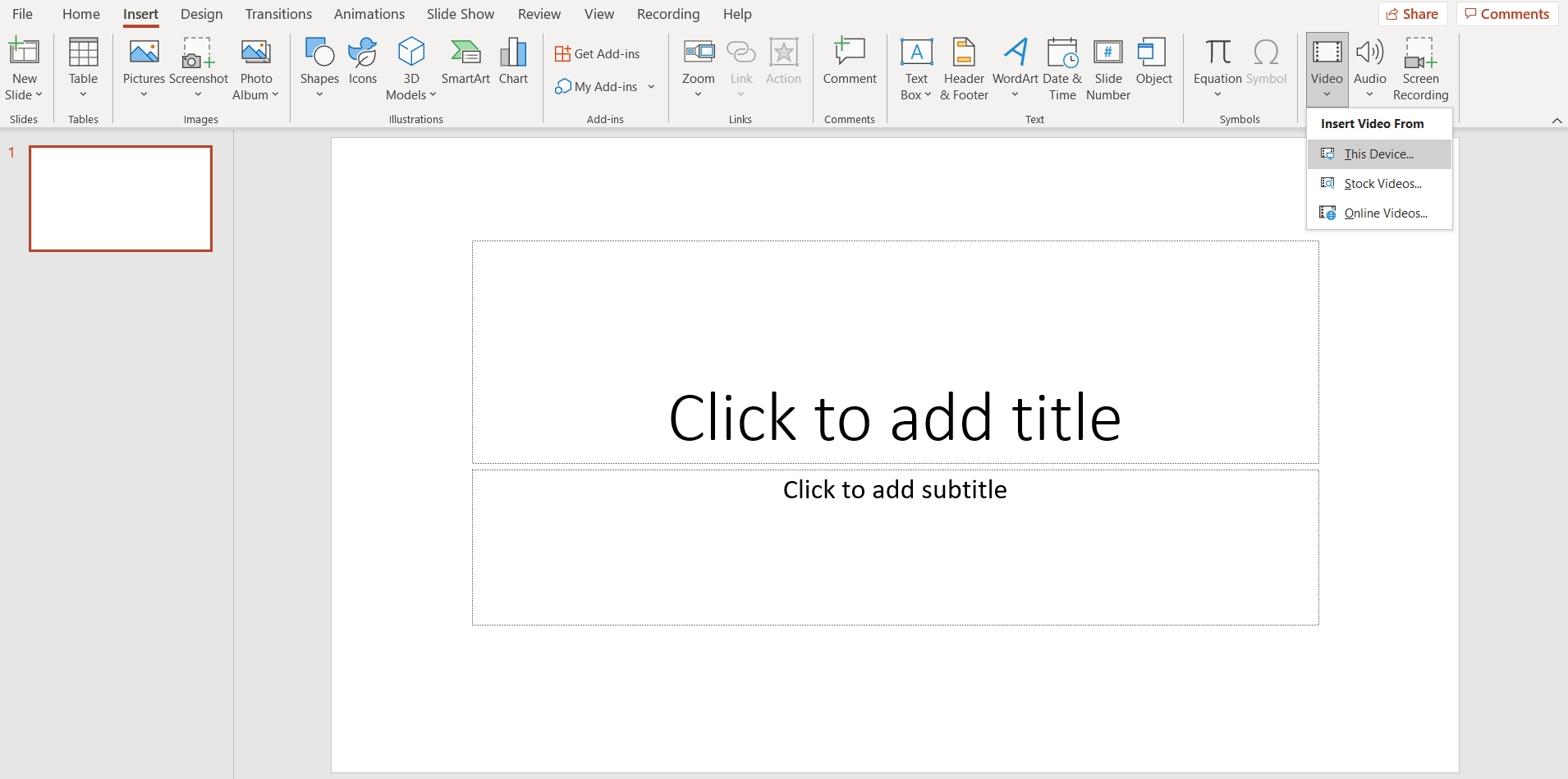Switch to the Design tab
Viewport: 1568px width, 779px height.
pyautogui.click(x=201, y=14)
